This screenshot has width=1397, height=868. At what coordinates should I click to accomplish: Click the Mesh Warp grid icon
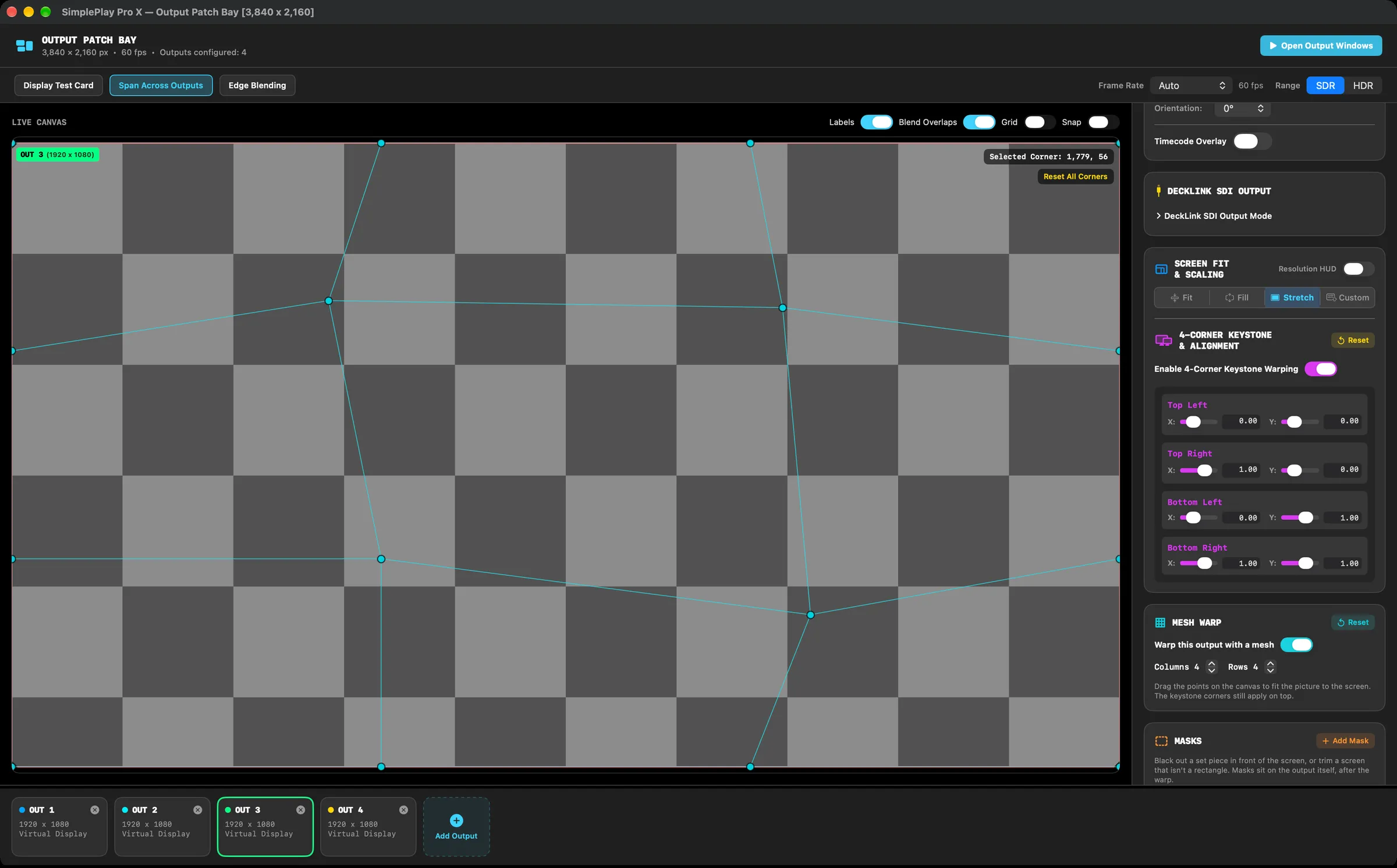point(1160,622)
